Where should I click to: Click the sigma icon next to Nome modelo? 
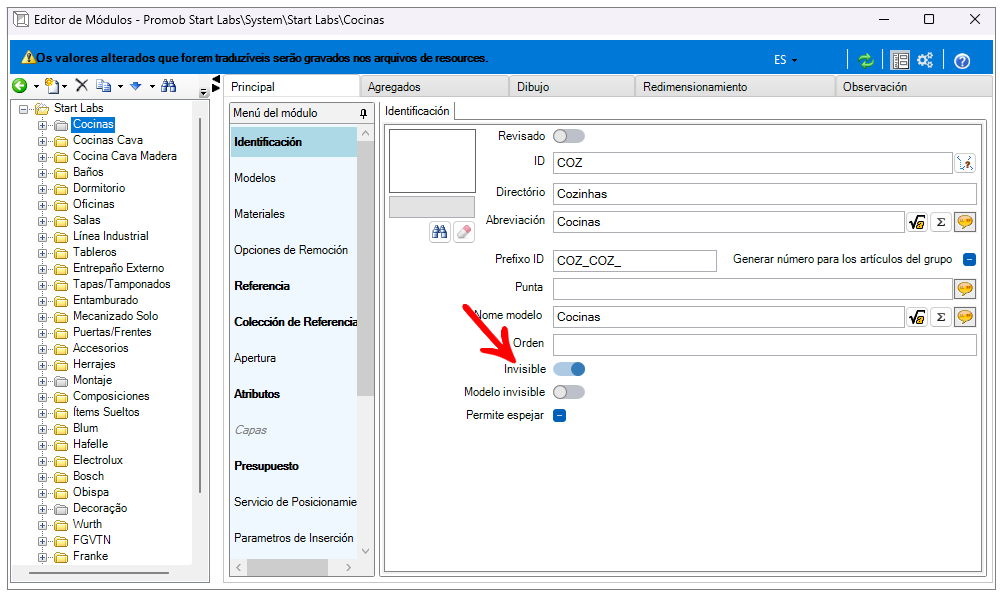[940, 317]
